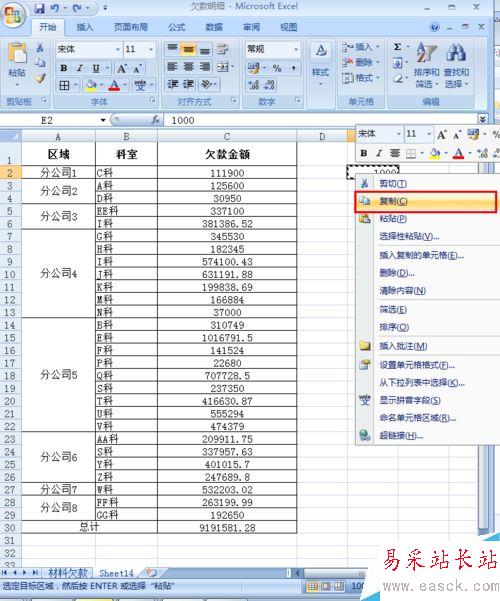This screenshot has width=500, height=601.
Task: Select the Sheet14 sheet tab
Action: coord(116,573)
